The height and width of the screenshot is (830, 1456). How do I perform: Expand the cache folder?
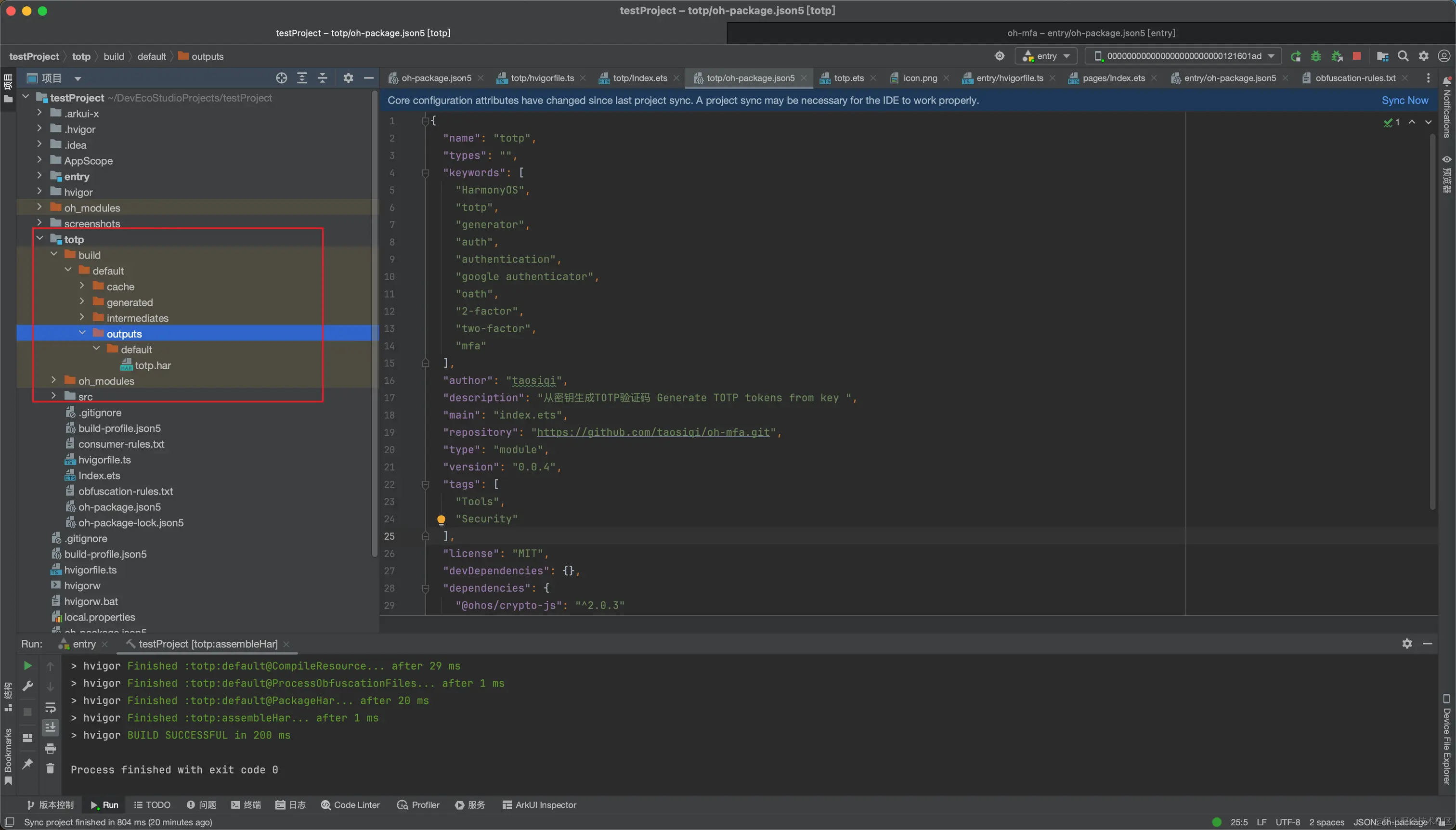pyautogui.click(x=82, y=286)
